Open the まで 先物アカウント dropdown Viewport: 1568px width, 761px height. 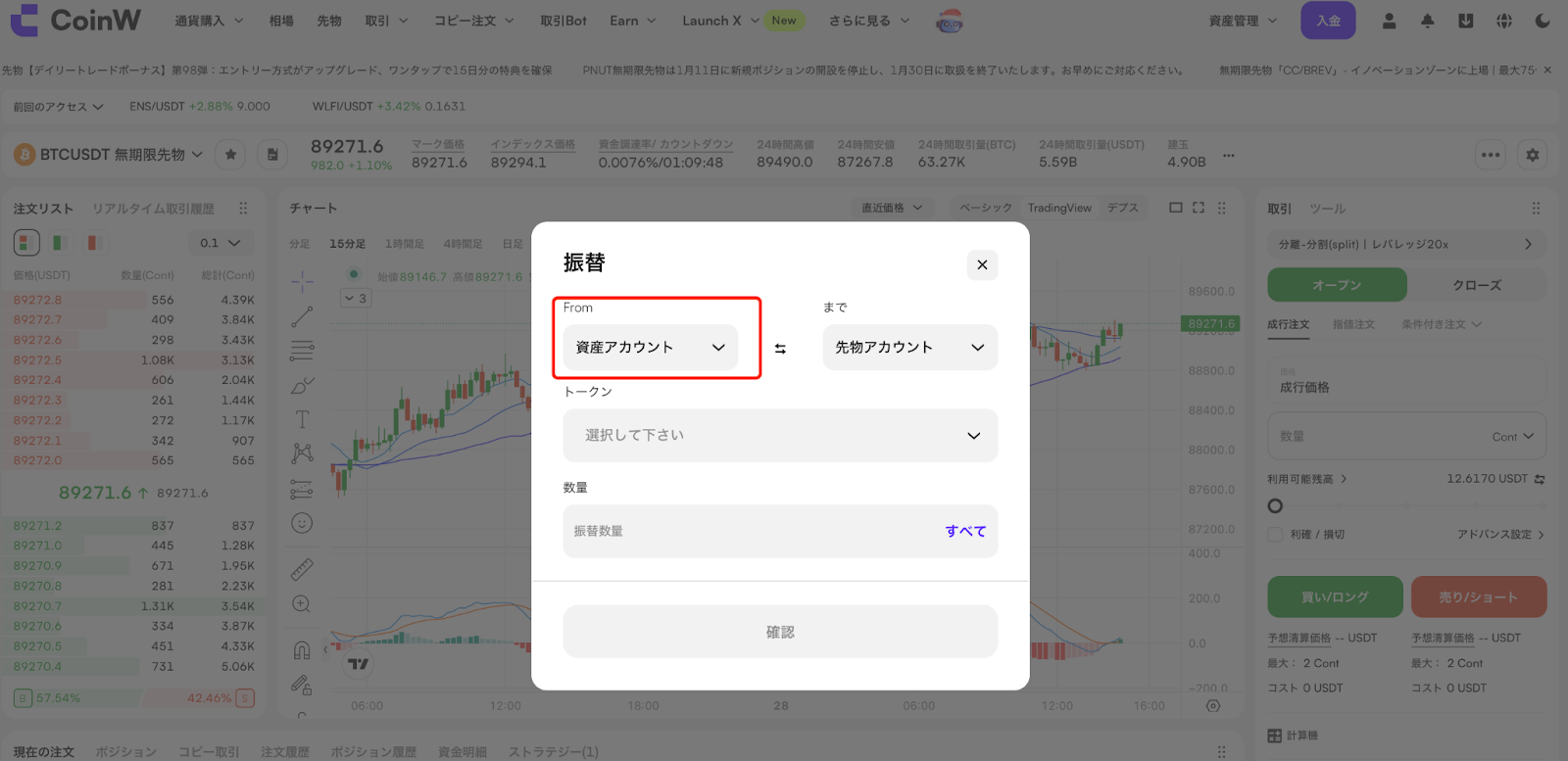(909, 348)
